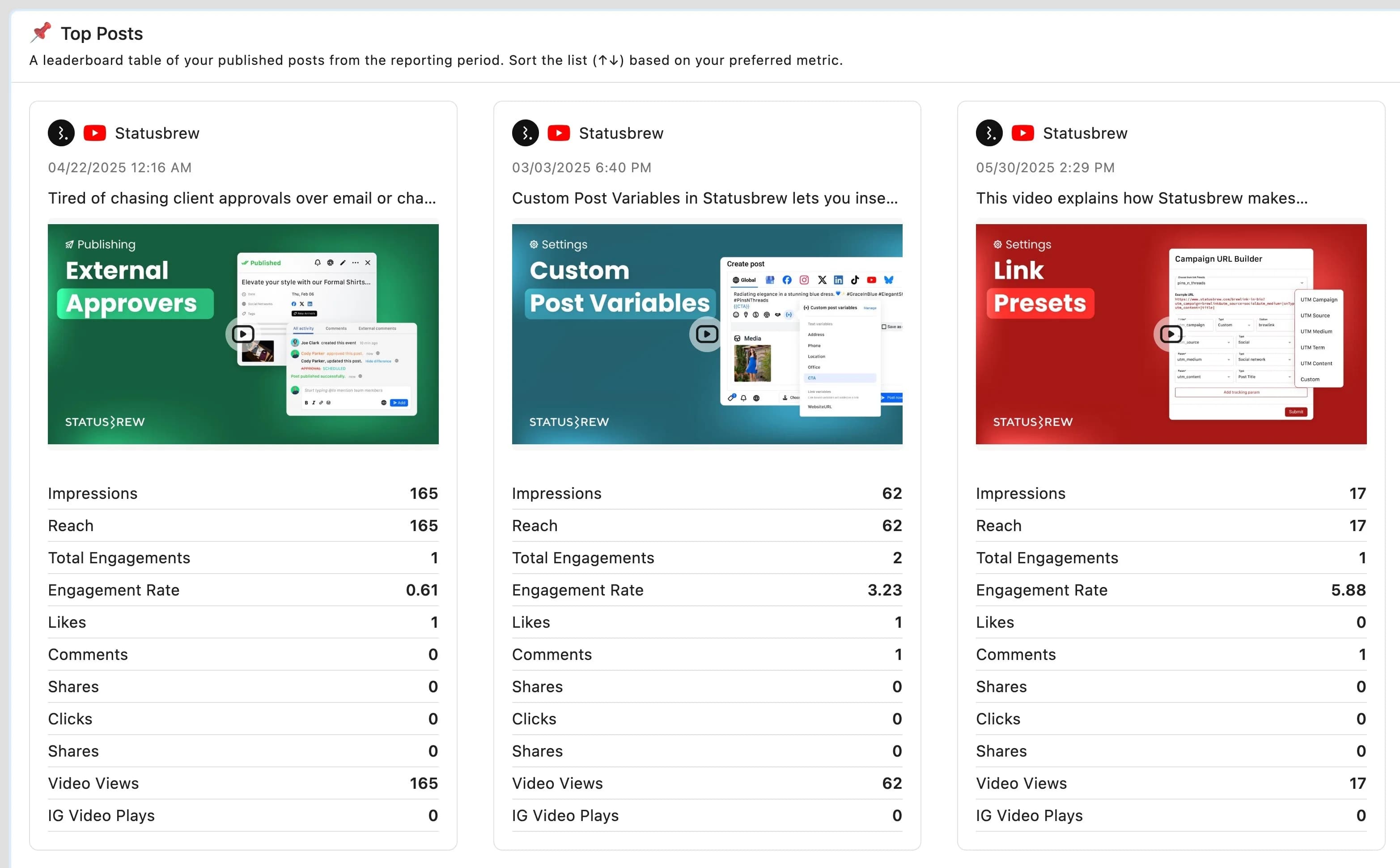Play the Custom Post Variables video
The image size is (1400, 868).
click(x=707, y=334)
